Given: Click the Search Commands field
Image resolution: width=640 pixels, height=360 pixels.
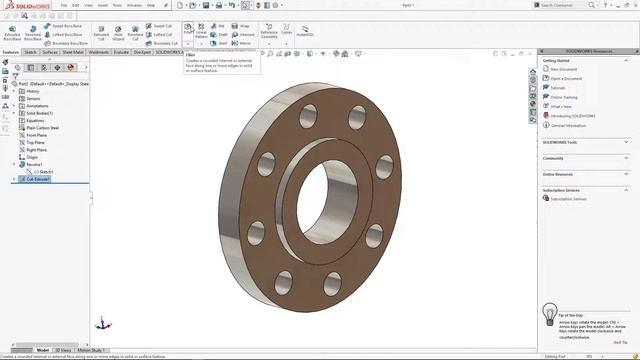Looking at the screenshot, I should click(x=563, y=5).
